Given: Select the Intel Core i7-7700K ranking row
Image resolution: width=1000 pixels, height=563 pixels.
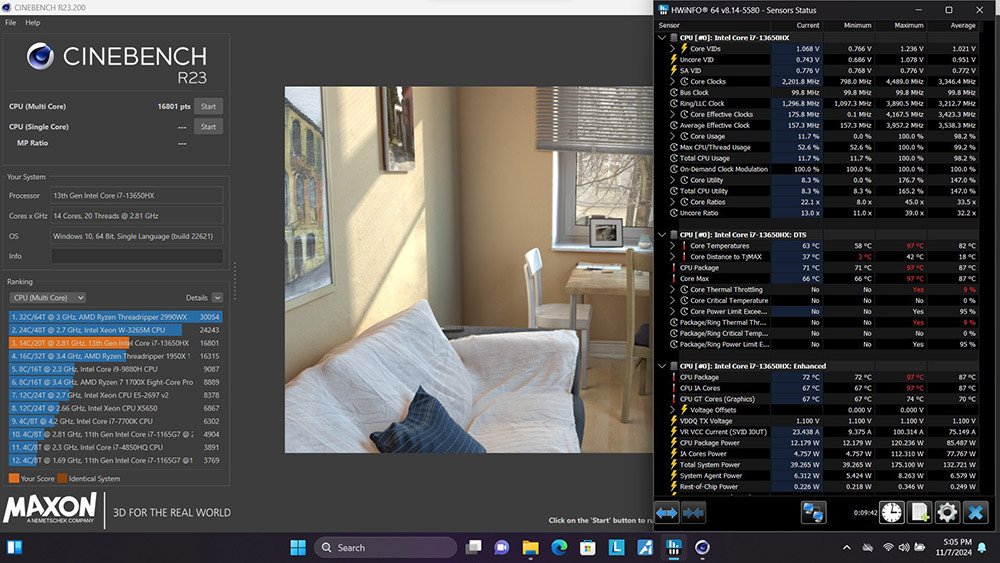Looking at the screenshot, I should click(115, 421).
